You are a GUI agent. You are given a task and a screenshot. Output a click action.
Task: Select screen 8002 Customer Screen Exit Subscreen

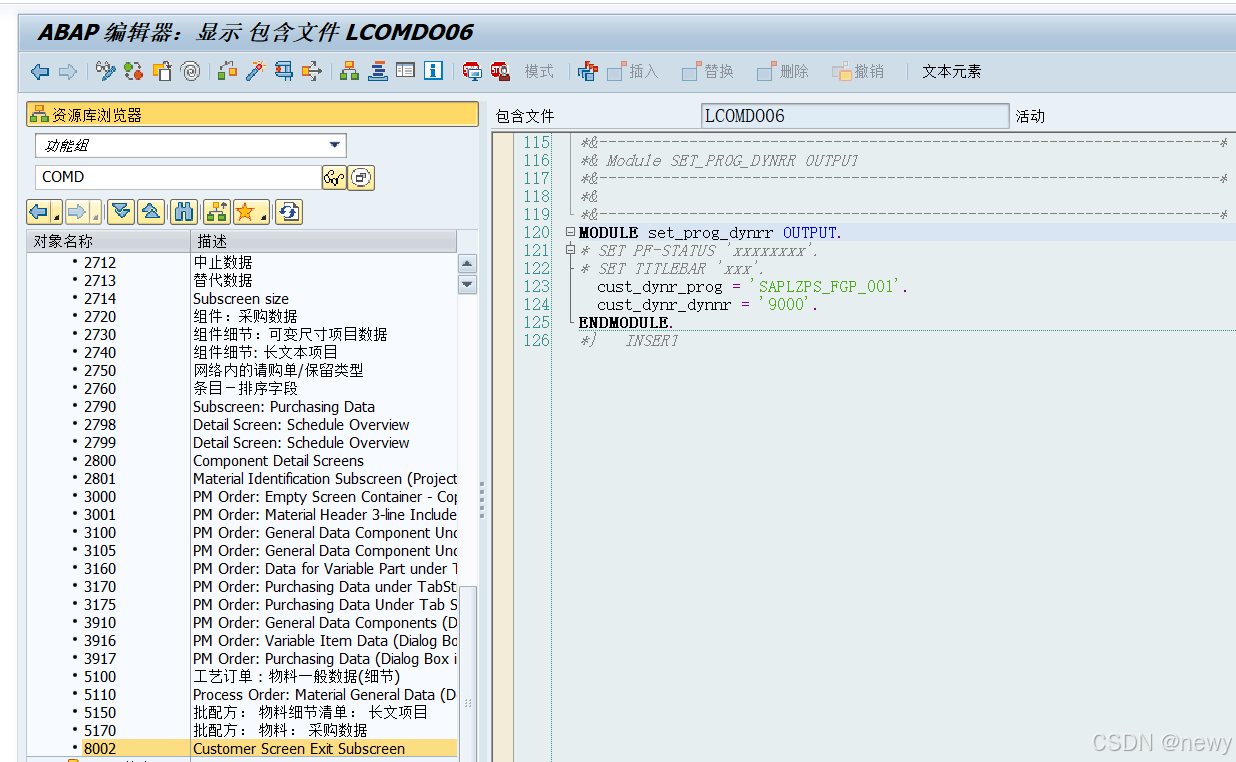point(242,748)
